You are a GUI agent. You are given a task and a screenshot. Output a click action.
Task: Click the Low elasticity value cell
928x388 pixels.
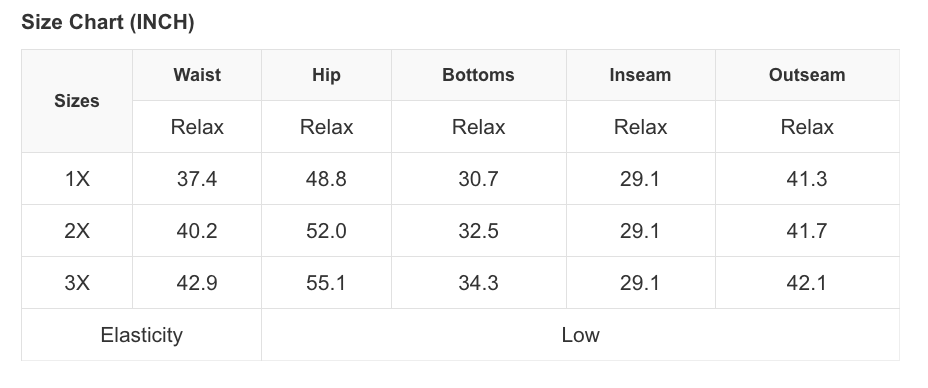pyautogui.click(x=581, y=335)
